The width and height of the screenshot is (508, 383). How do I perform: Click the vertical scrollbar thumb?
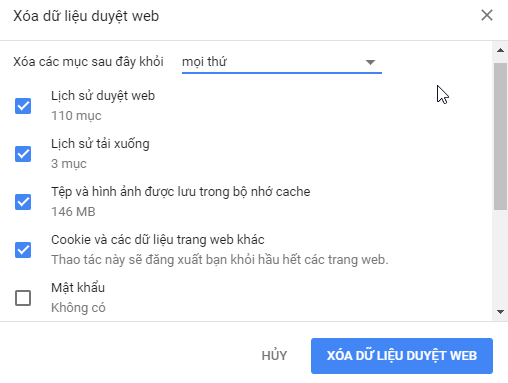500,136
